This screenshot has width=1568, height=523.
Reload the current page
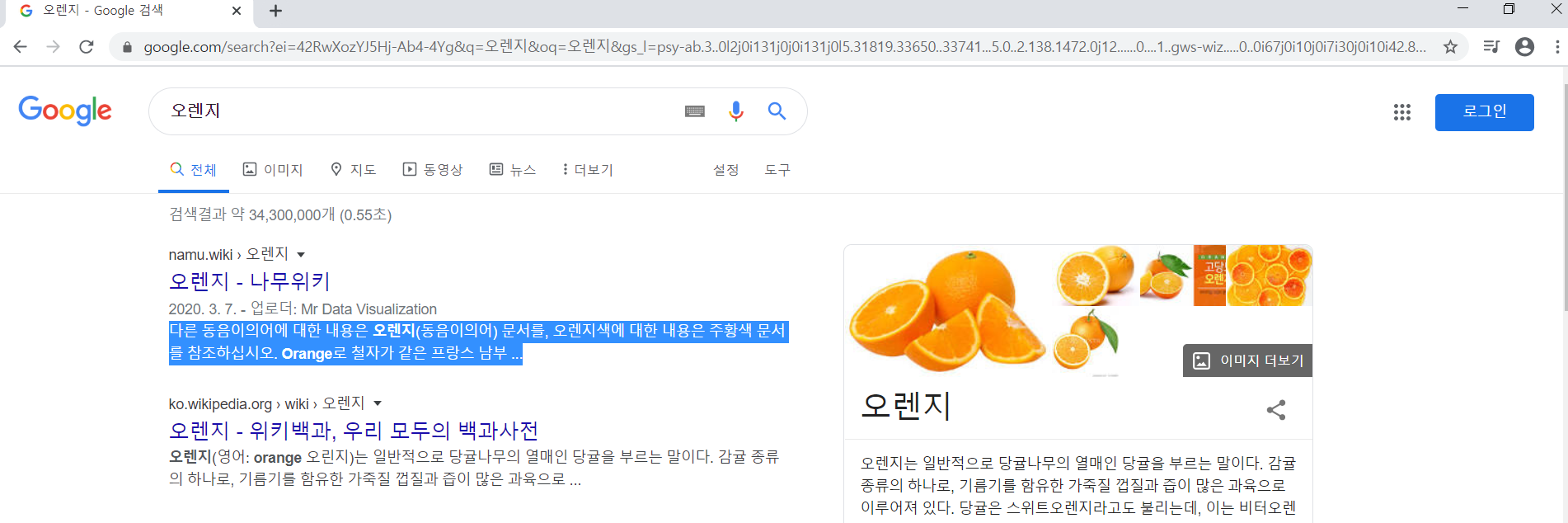coord(87,47)
